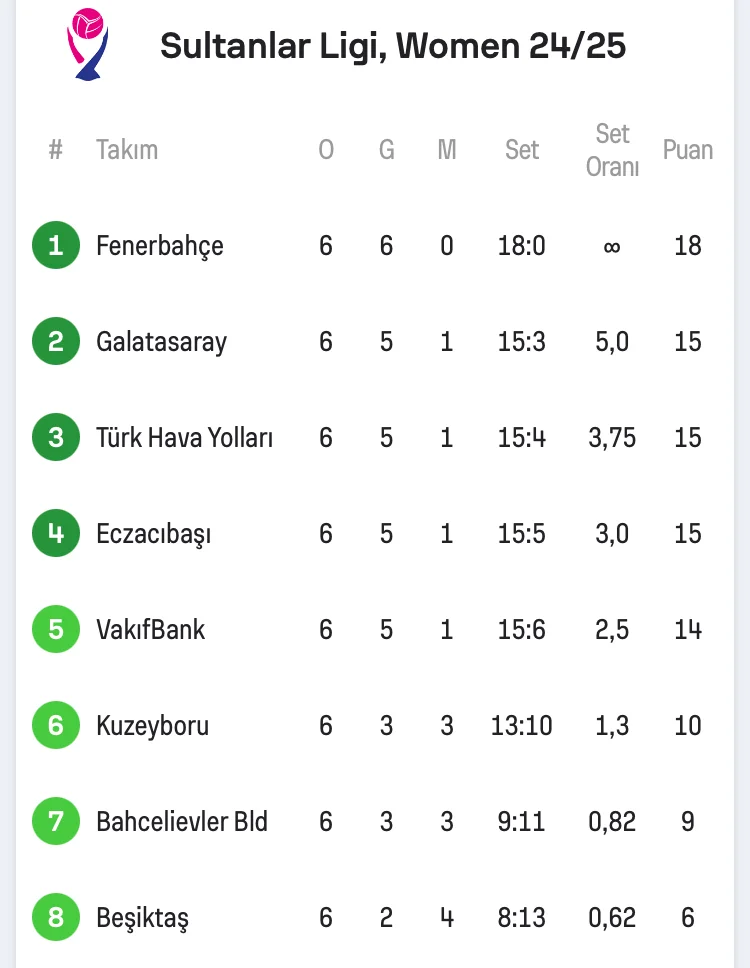Click the Bahcelievler Bld team name

click(x=182, y=822)
